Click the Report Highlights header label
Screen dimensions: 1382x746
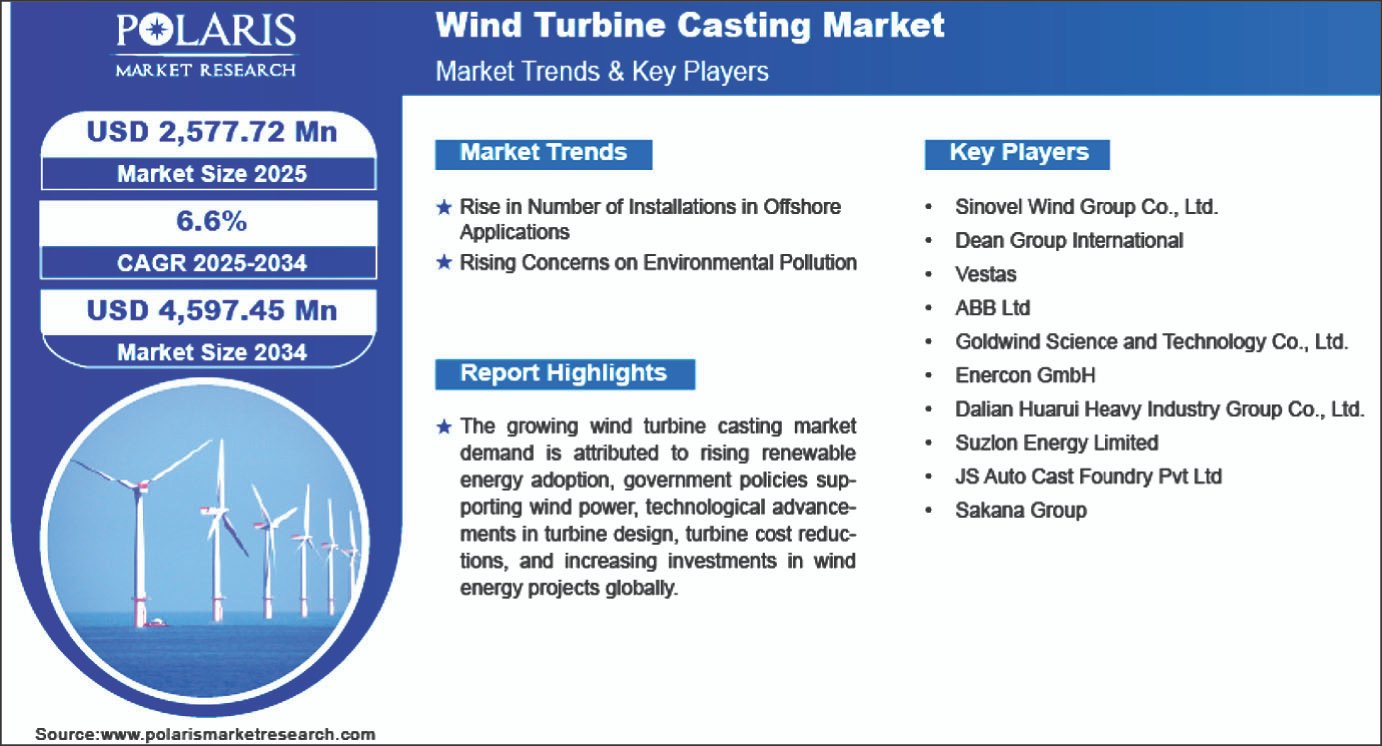[x=565, y=374]
